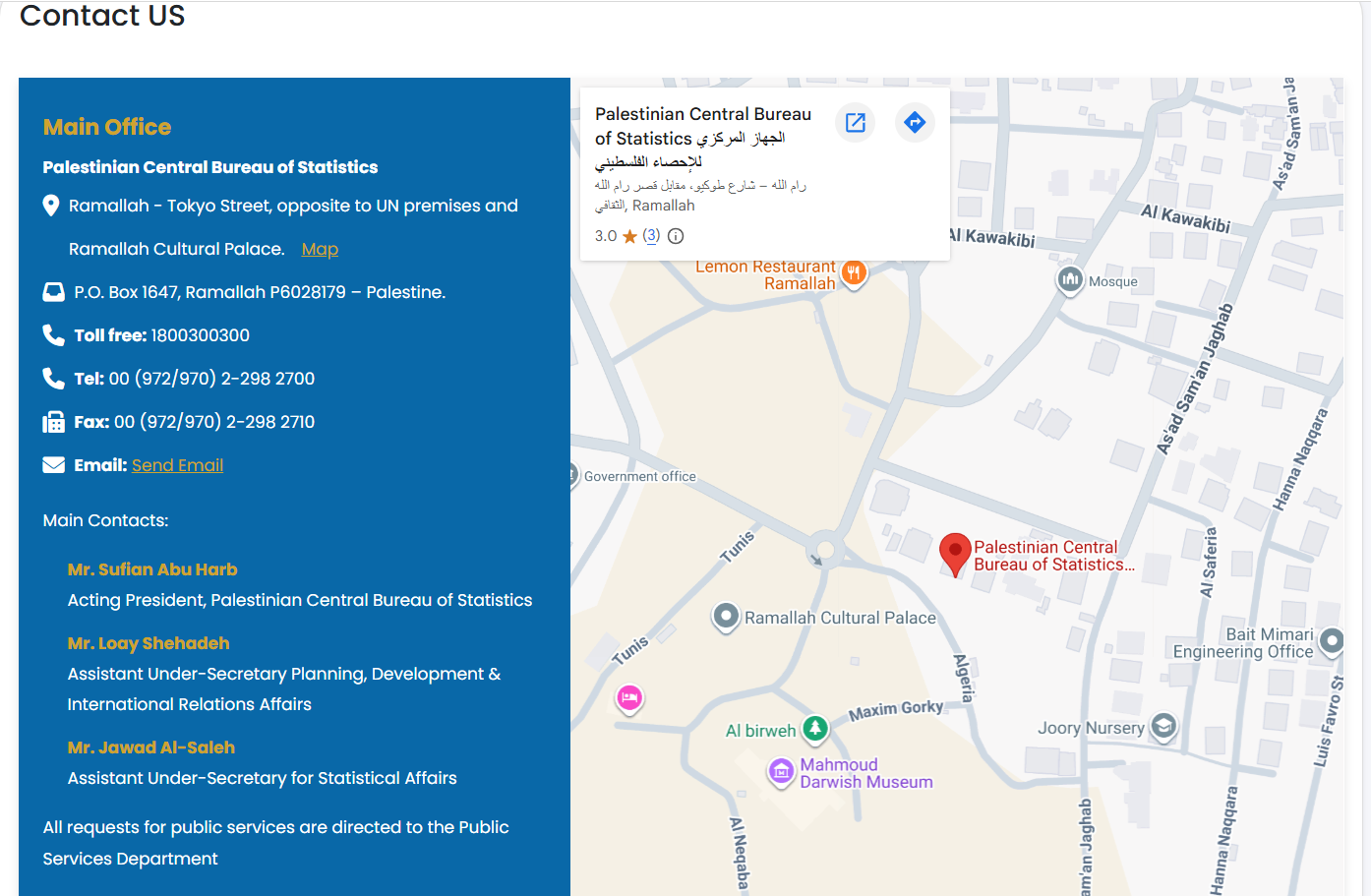
Task: Open the Map link after the address
Action: [x=320, y=249]
